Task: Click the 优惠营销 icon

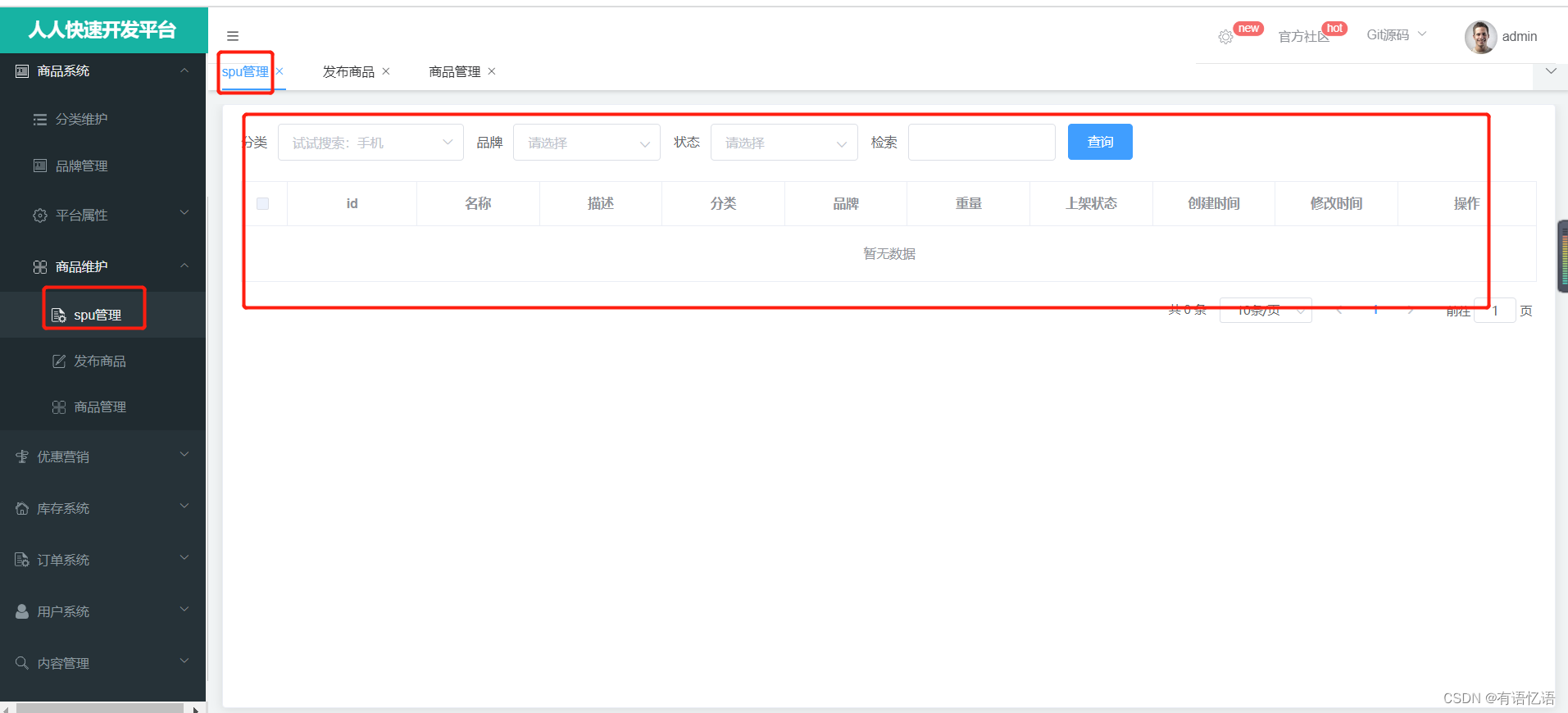Action: tap(22, 457)
